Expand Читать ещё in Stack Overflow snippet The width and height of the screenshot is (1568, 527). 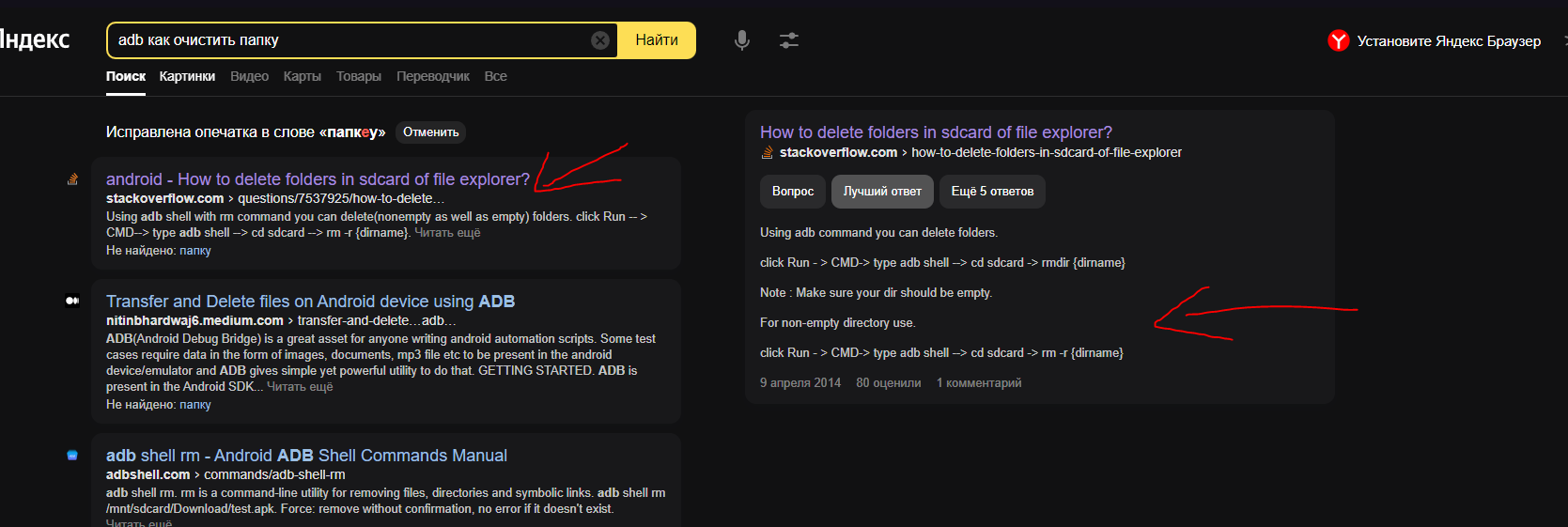(447, 232)
